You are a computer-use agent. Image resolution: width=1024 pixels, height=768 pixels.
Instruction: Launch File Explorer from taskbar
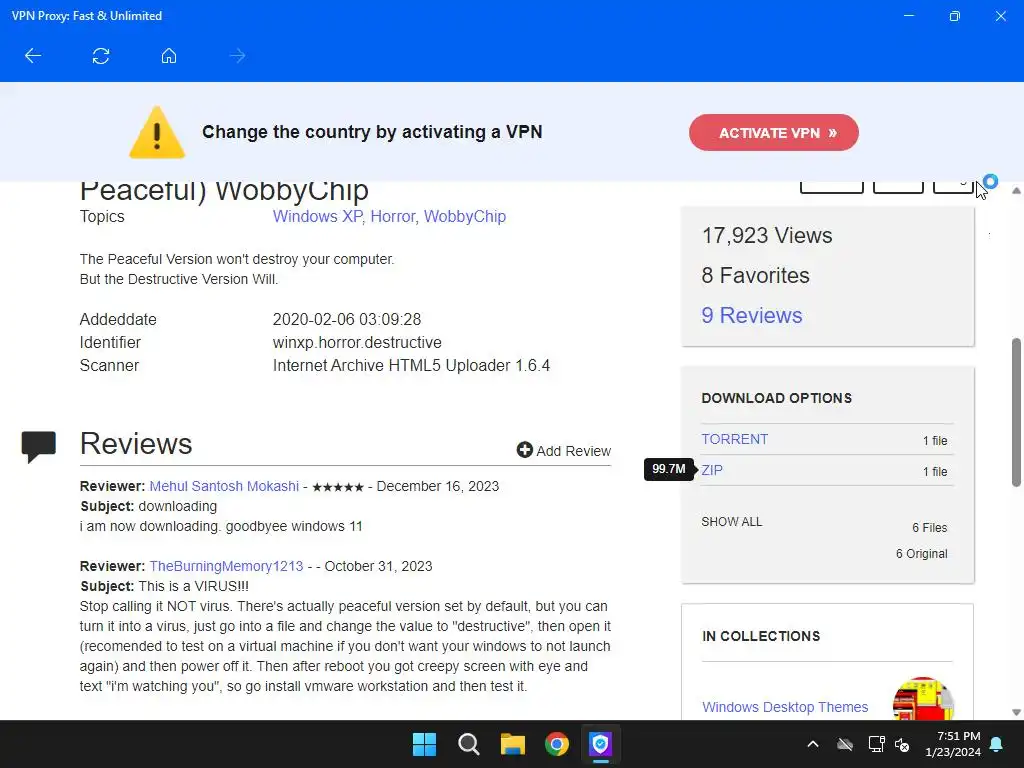(x=513, y=744)
